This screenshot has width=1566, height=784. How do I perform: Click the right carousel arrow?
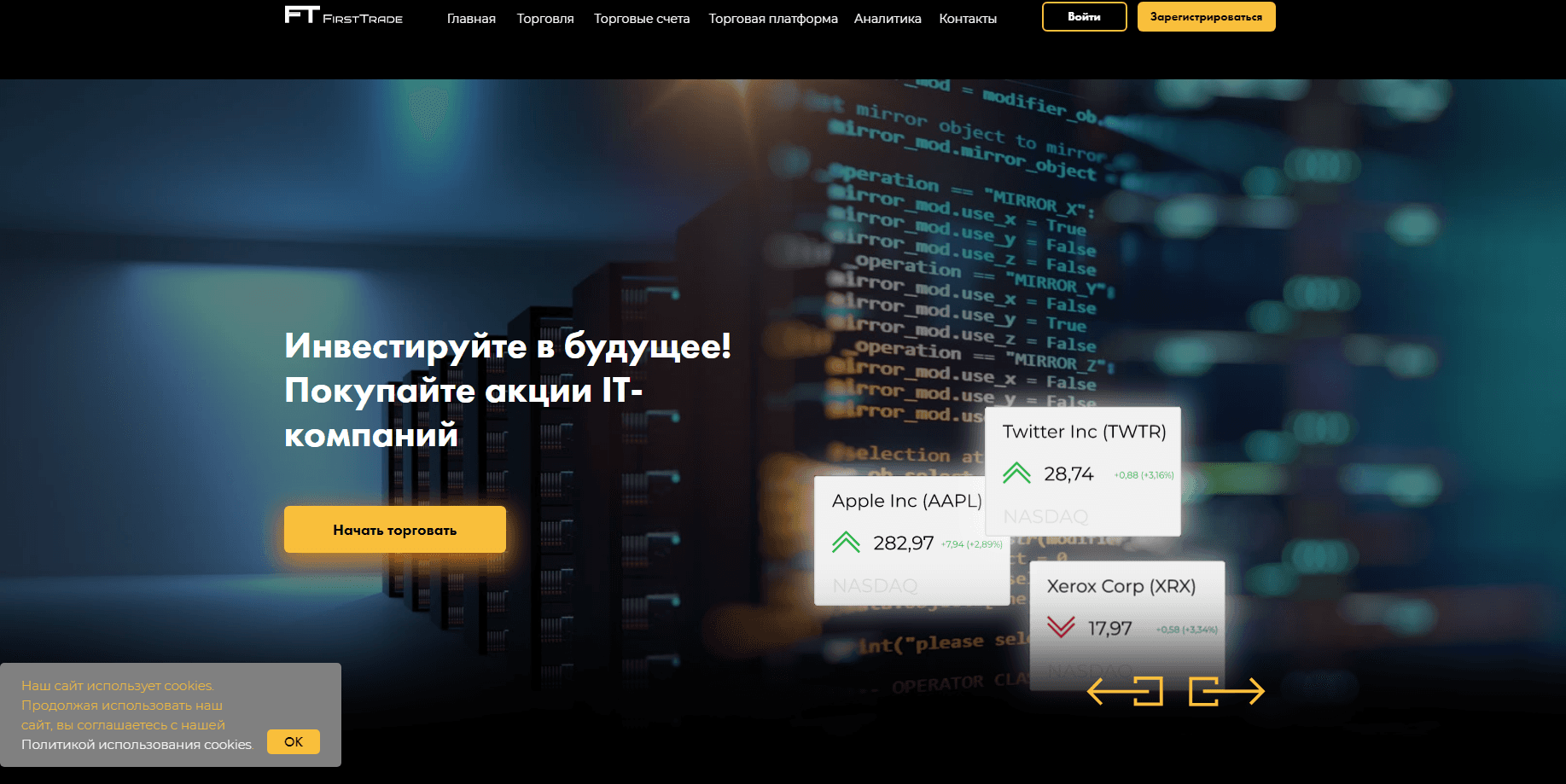pyautogui.click(x=1227, y=691)
